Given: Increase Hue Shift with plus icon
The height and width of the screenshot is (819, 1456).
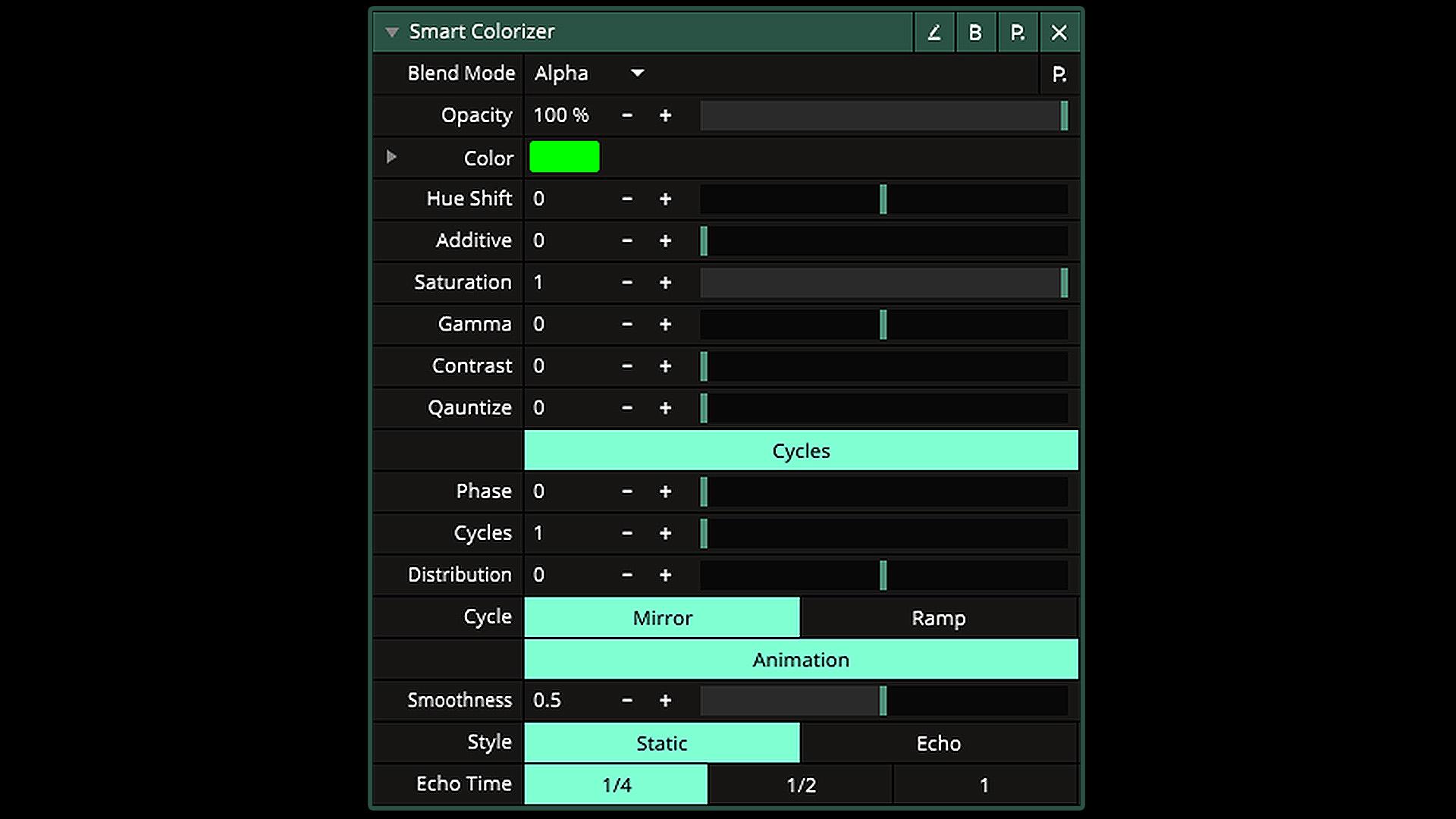Looking at the screenshot, I should point(665,199).
